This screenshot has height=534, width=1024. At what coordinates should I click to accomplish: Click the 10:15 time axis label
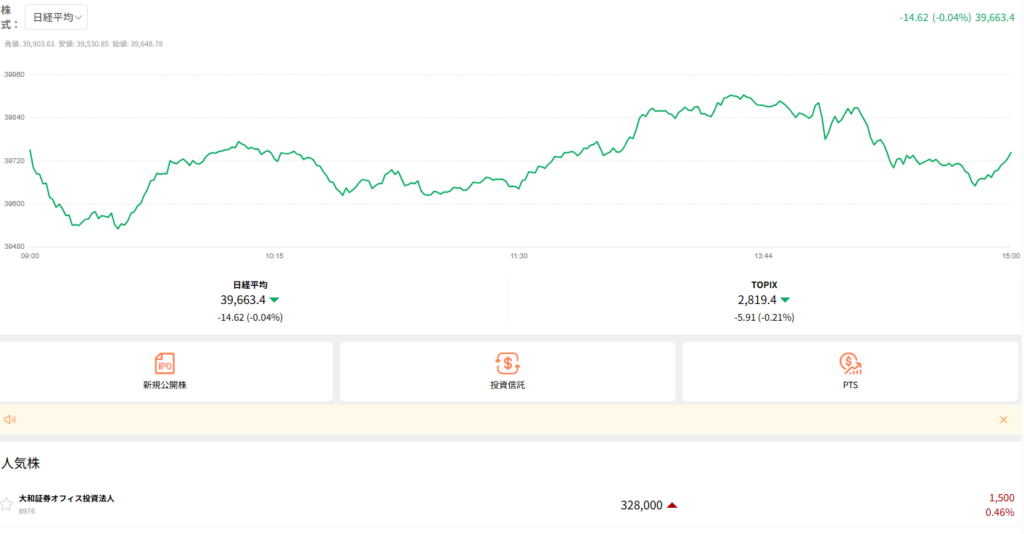(x=274, y=256)
